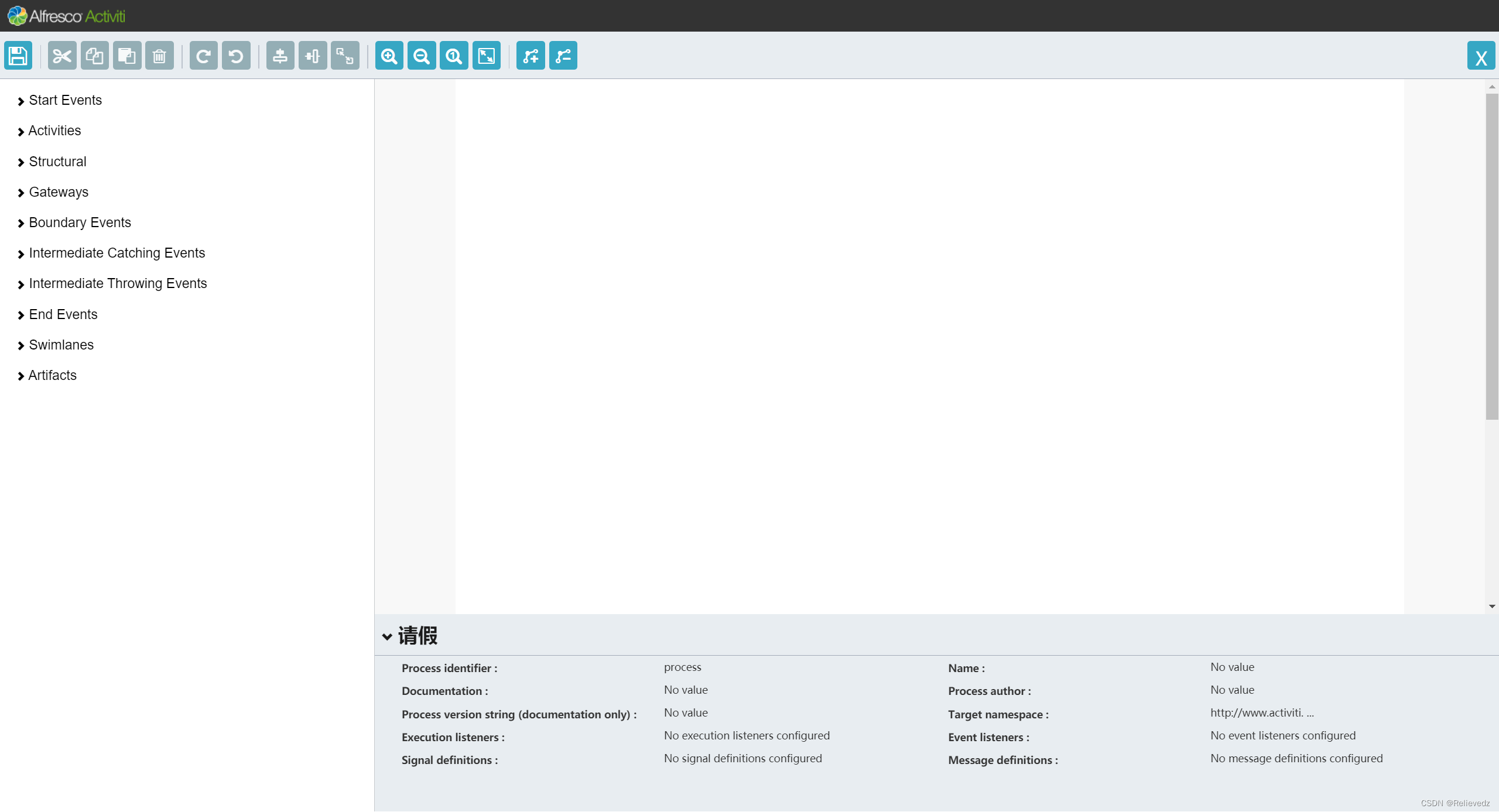The height and width of the screenshot is (812, 1499).
Task: Expand the Boundary Events group
Action: (79, 223)
